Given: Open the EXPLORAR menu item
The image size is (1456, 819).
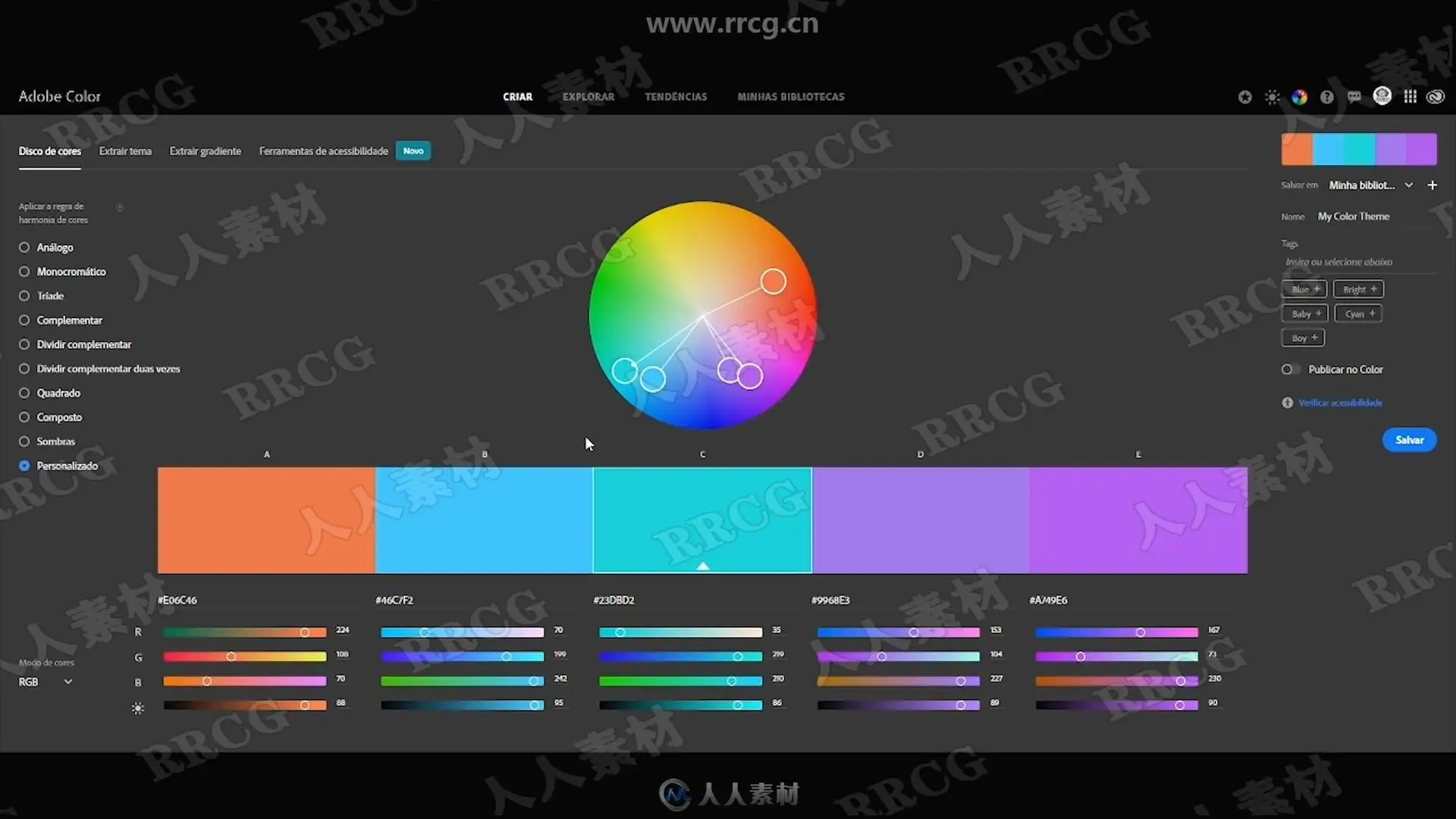Looking at the screenshot, I should tap(588, 97).
